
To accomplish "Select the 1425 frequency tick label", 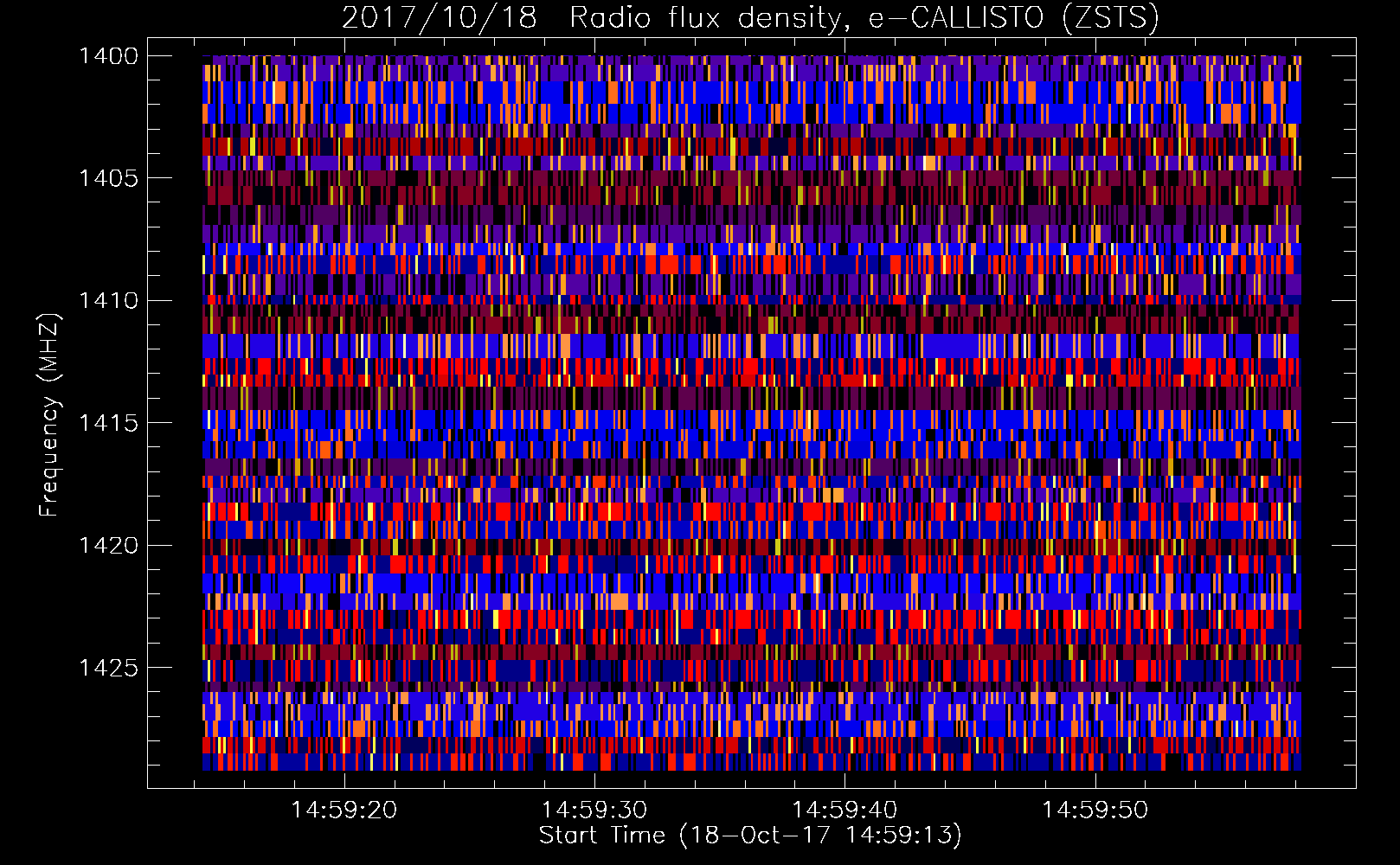I will 108,668.
